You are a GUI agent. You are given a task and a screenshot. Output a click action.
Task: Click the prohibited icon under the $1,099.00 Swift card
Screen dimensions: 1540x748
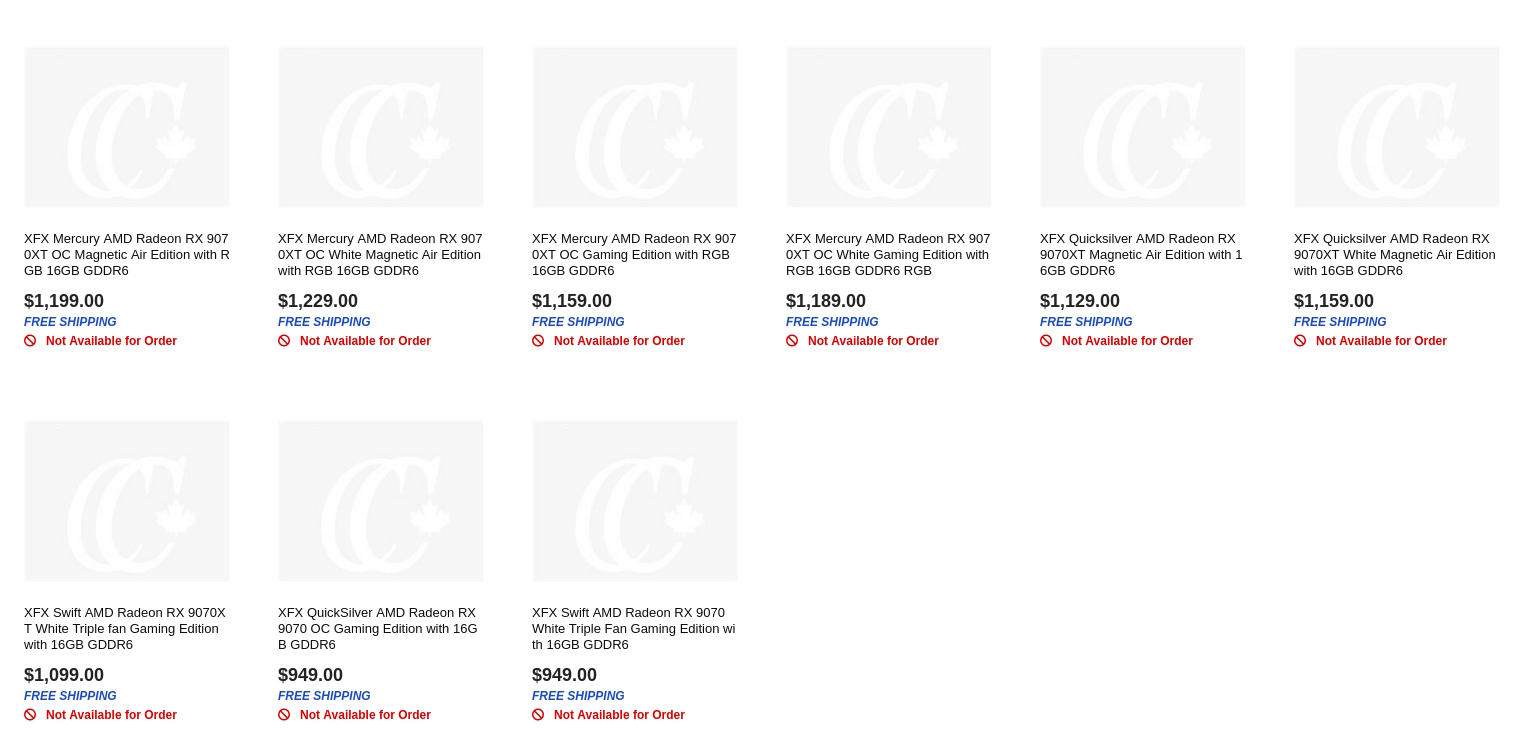30,715
